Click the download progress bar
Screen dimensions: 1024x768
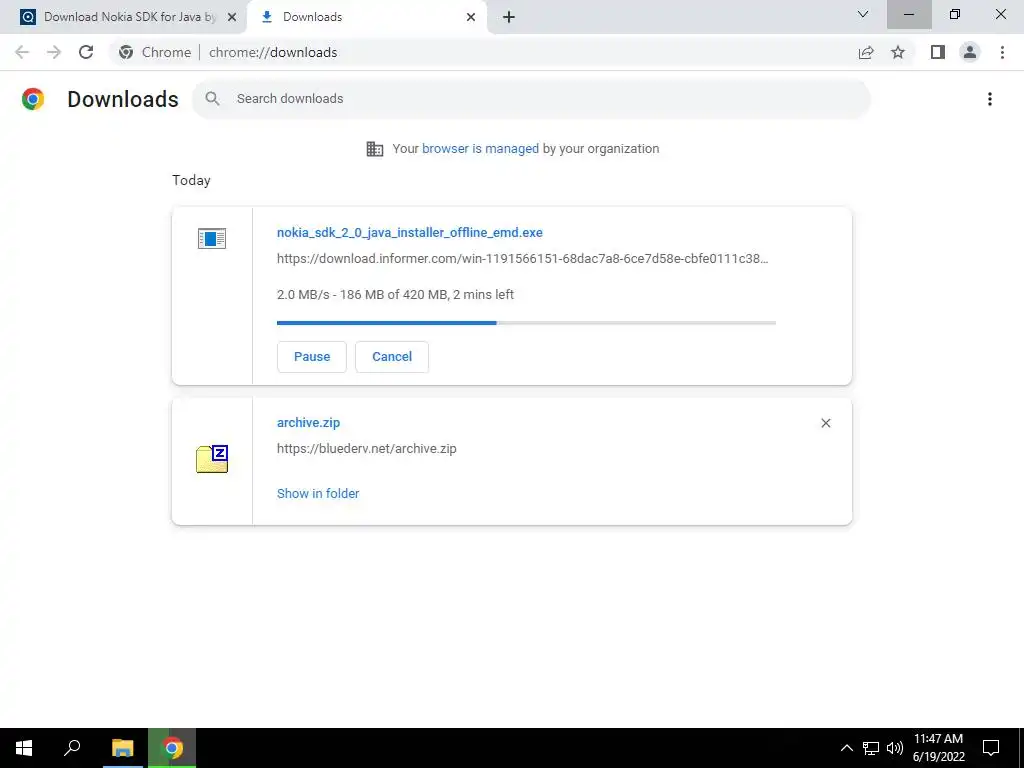click(526, 323)
